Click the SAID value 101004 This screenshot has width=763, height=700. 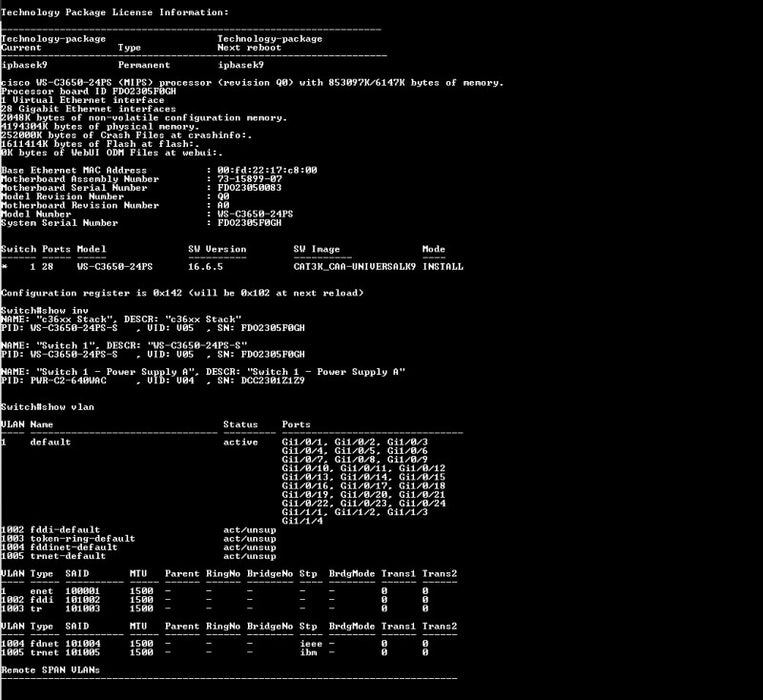click(x=83, y=644)
